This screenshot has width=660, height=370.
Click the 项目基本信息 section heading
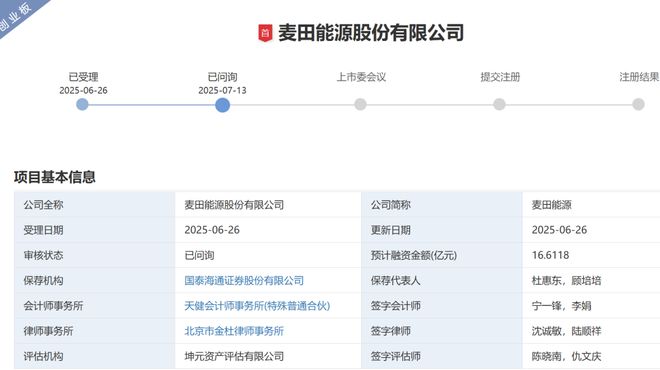55,177
